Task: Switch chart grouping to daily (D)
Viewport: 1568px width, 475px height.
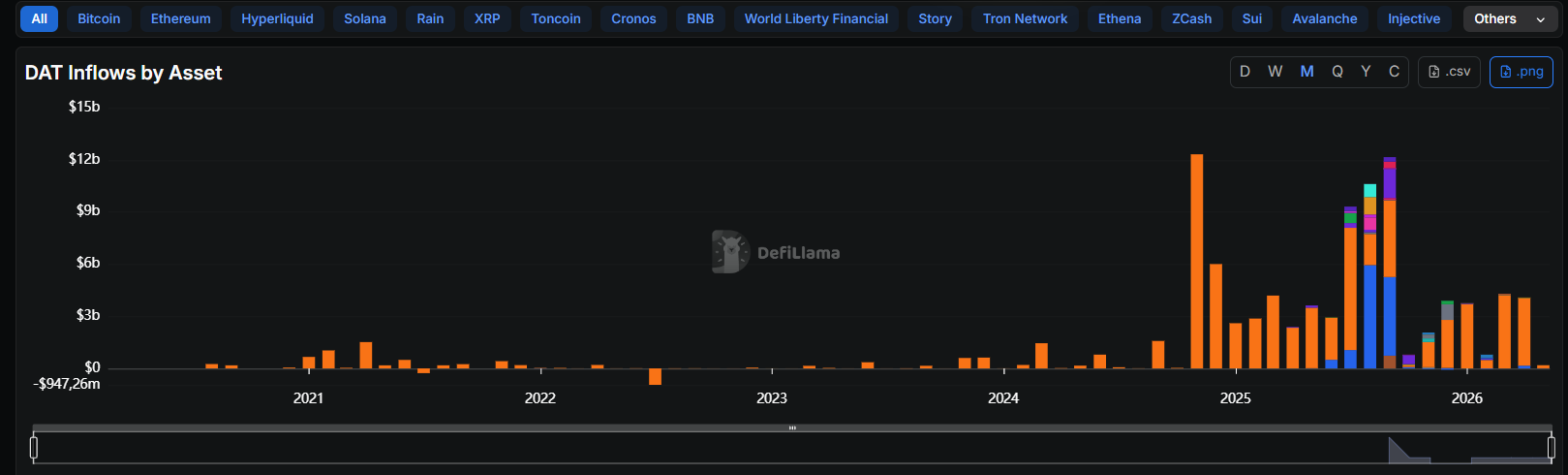Action: [1245, 72]
